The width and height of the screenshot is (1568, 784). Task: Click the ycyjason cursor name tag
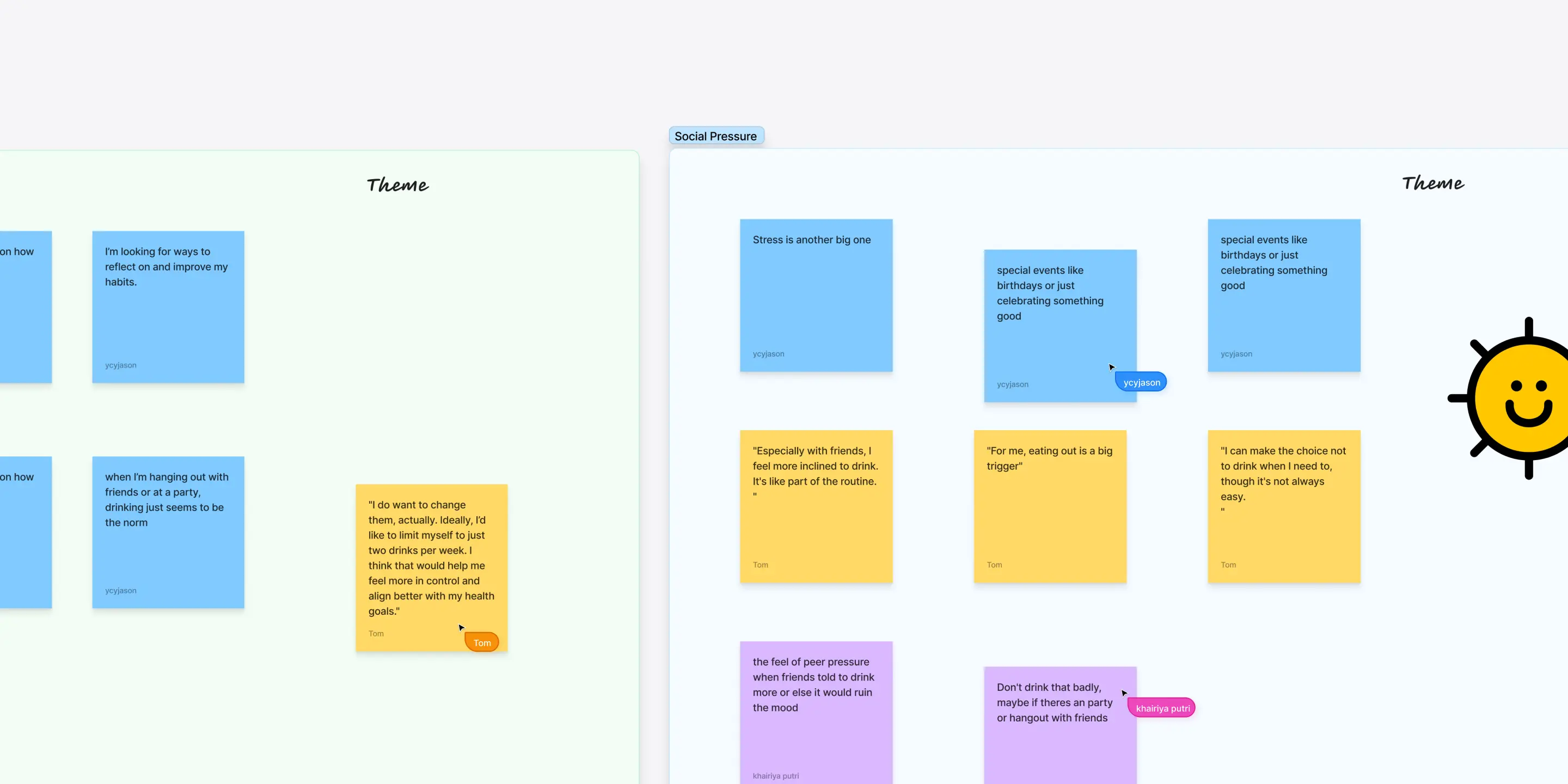pos(1141,382)
